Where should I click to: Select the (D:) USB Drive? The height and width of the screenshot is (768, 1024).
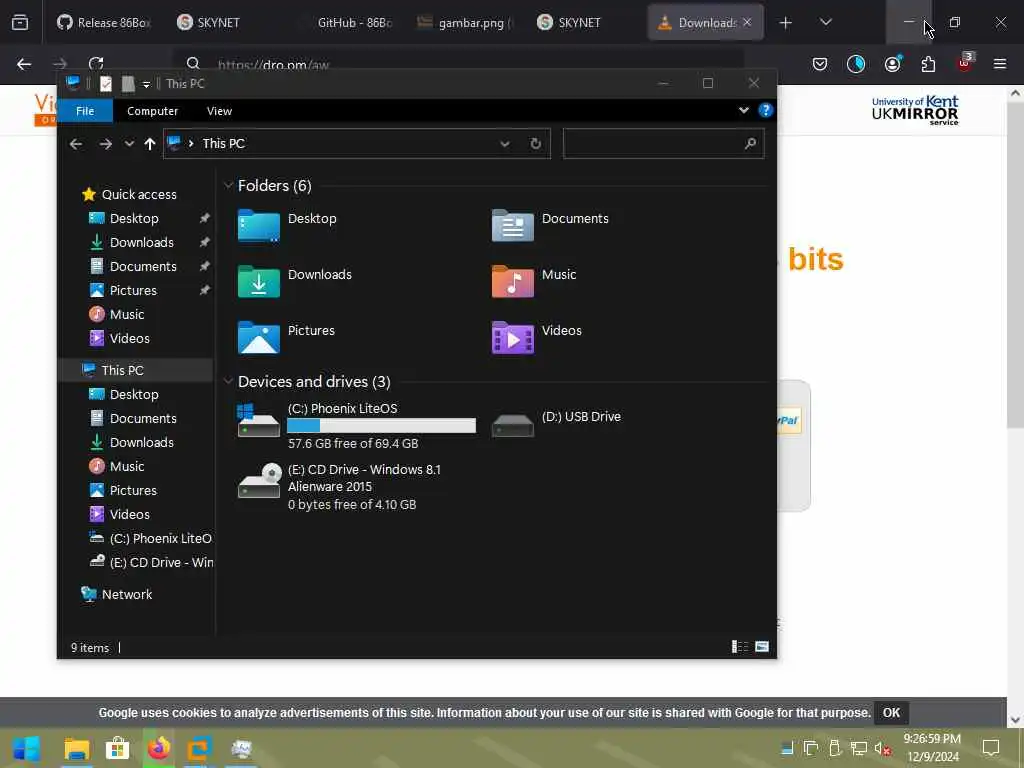tap(556, 425)
